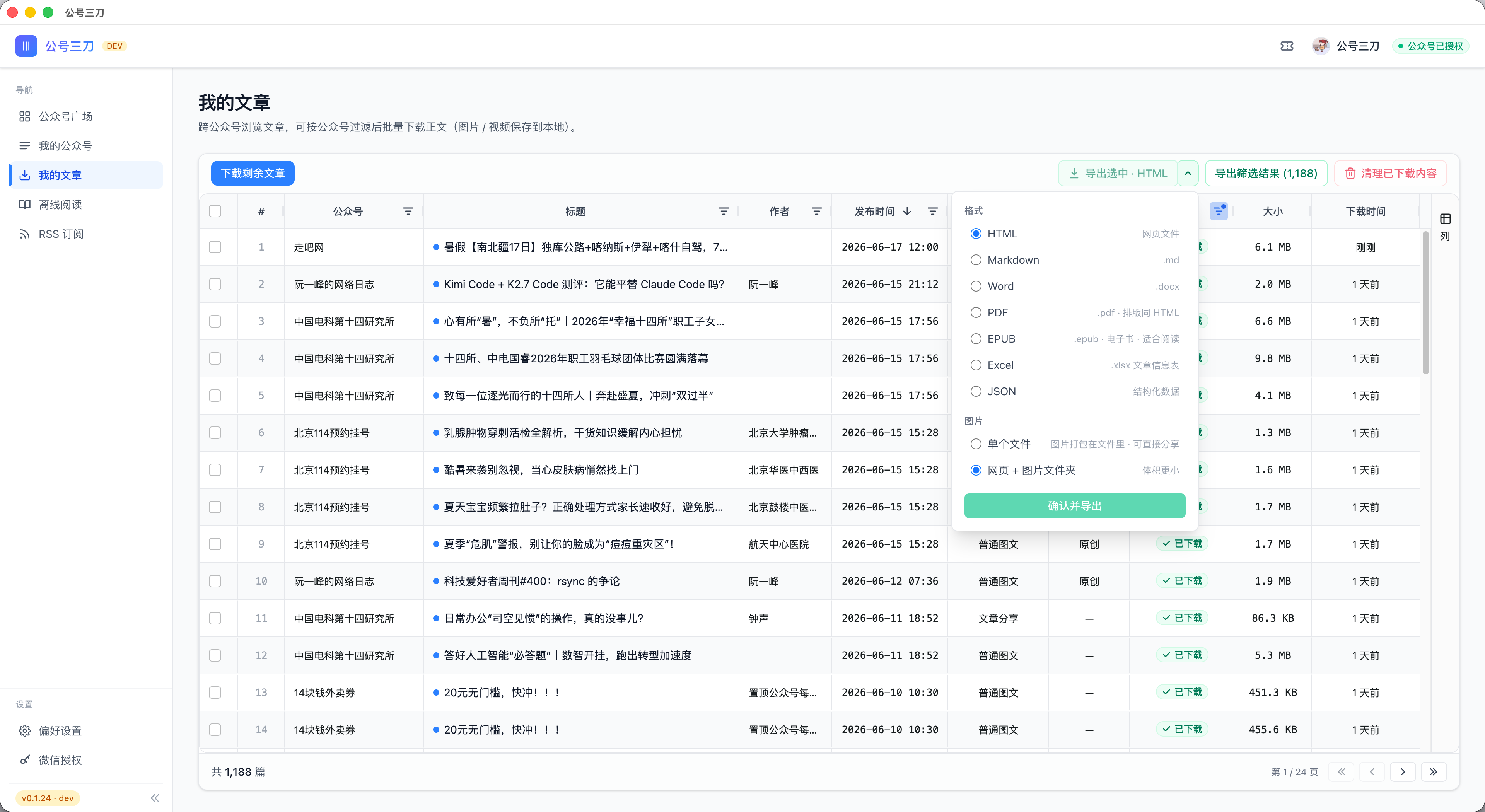Screen dimensions: 1485x812
Task: Check the row 10 checkbox
Action: pos(215,581)
